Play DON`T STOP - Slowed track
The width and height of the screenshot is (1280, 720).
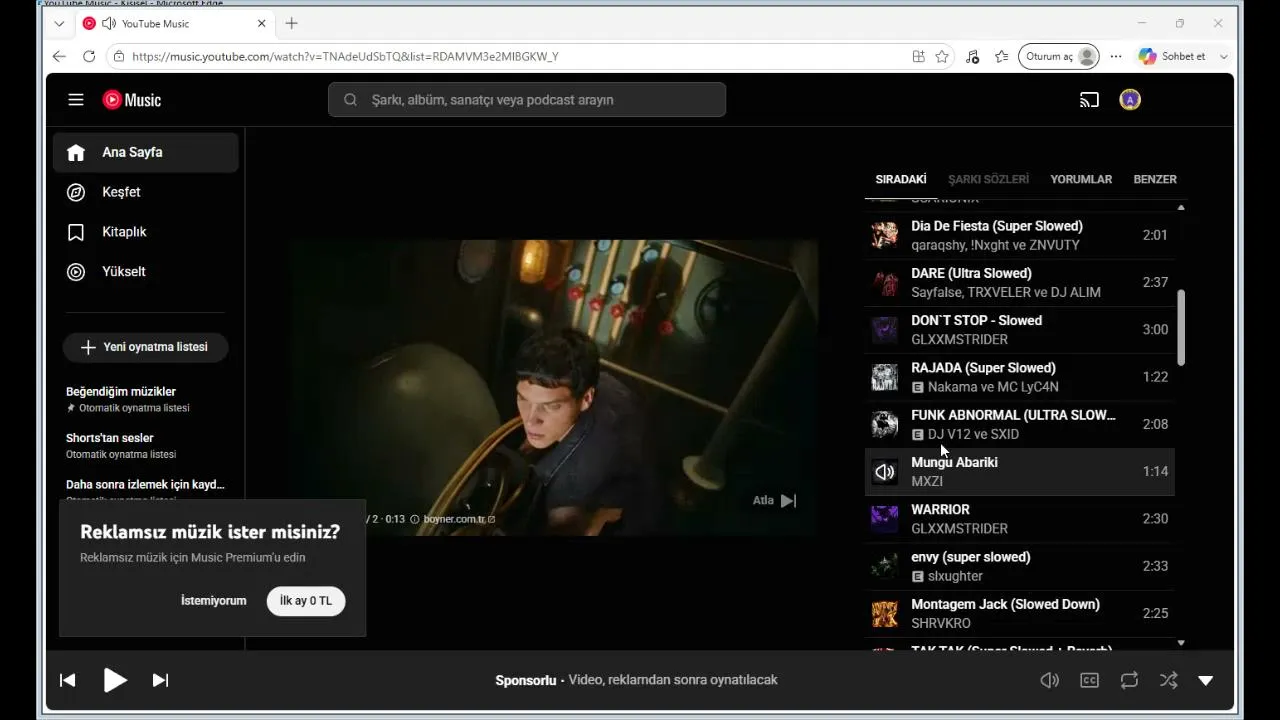1020,330
